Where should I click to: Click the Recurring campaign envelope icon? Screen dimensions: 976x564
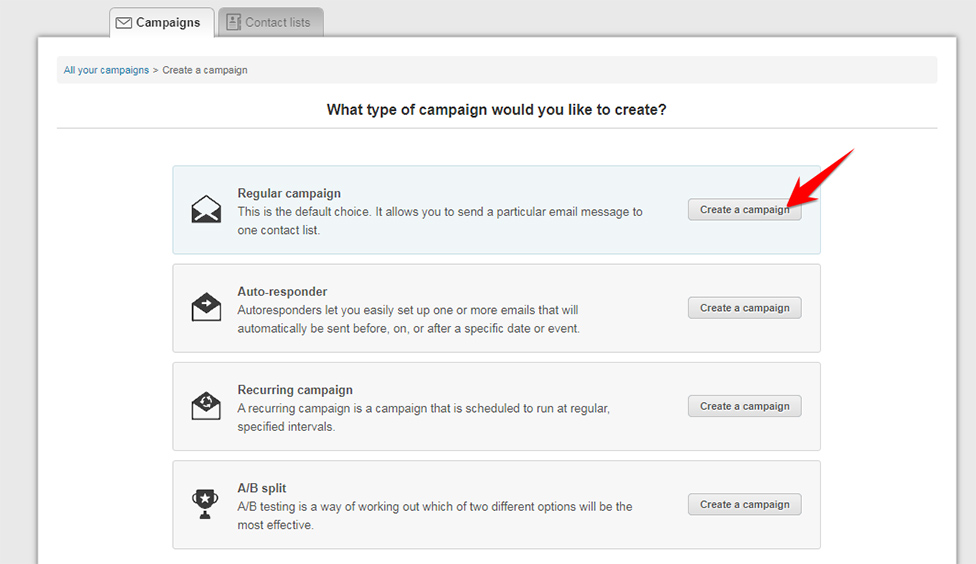(x=206, y=405)
